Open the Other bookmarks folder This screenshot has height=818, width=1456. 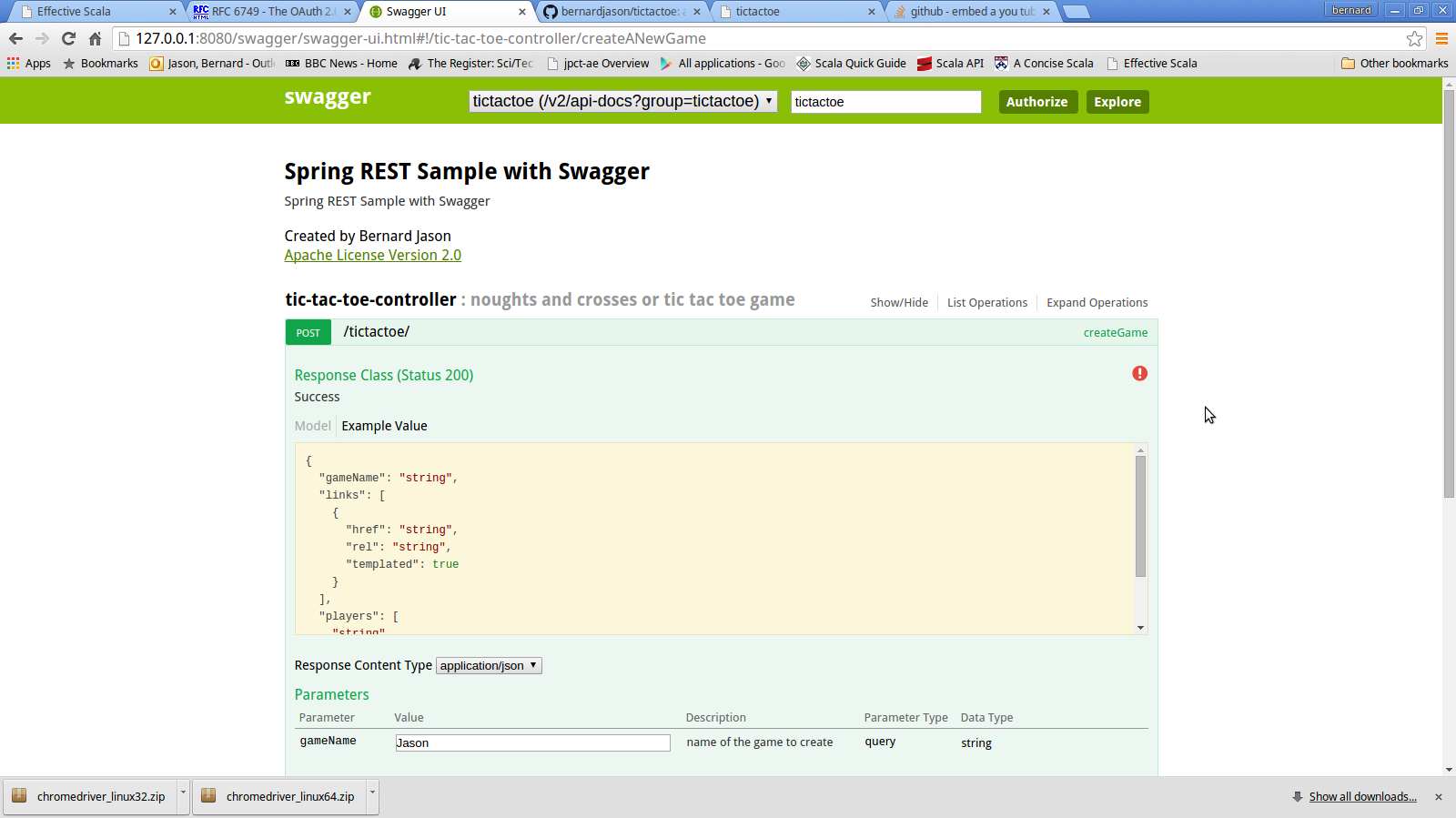click(1395, 64)
